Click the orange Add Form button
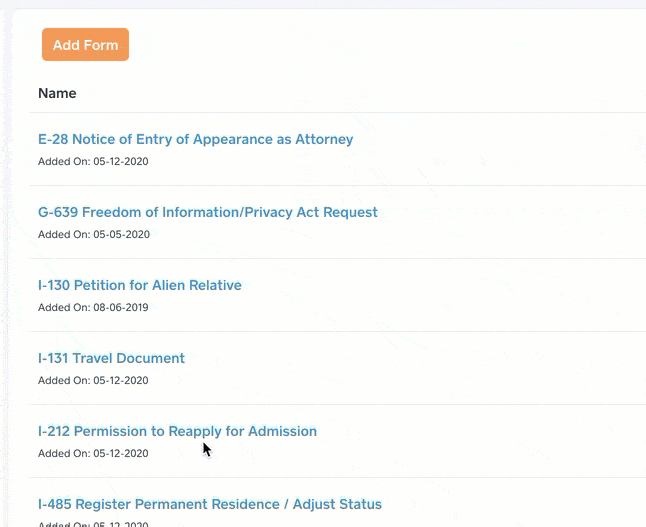646x527 pixels. tap(85, 45)
